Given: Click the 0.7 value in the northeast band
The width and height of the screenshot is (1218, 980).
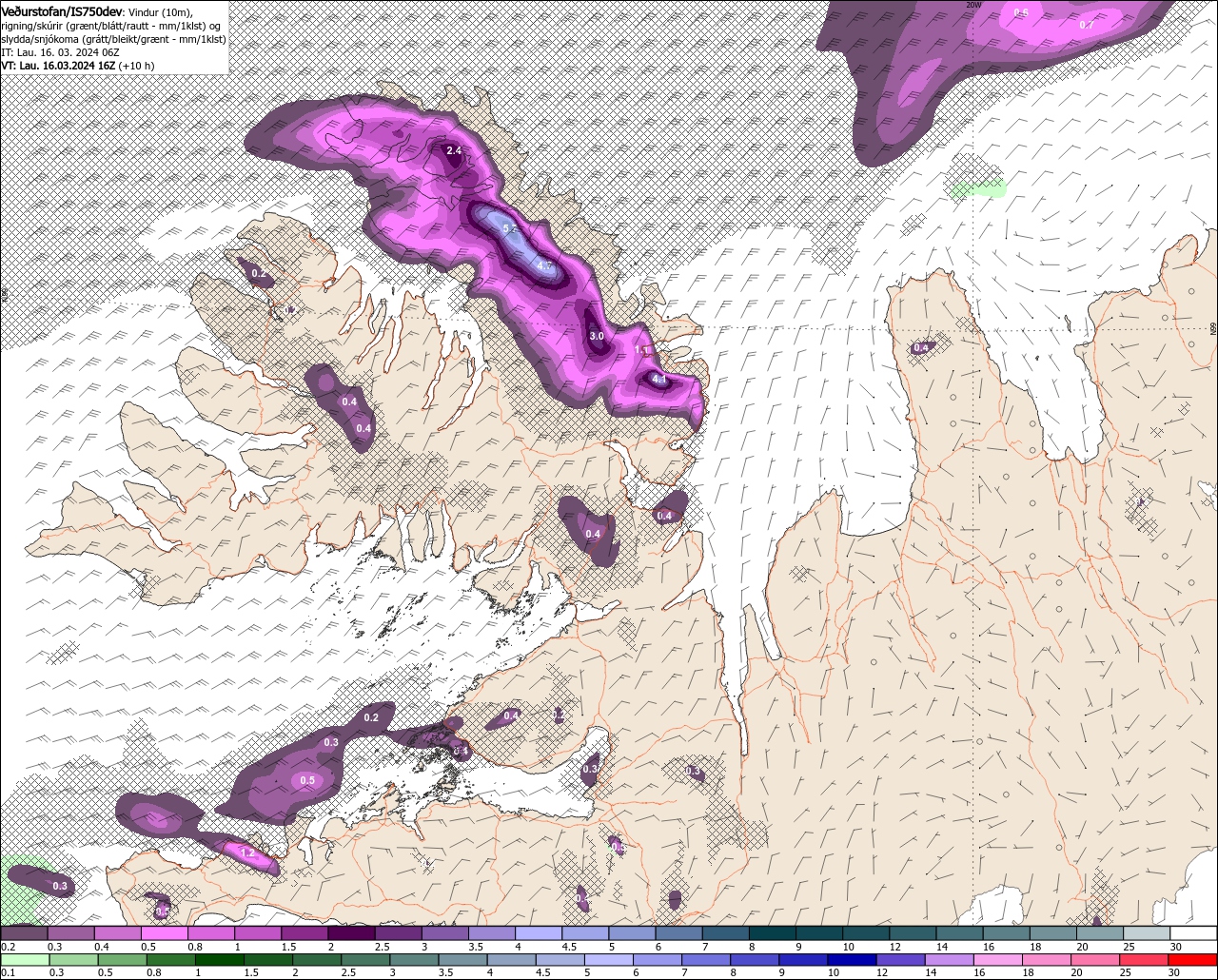Looking at the screenshot, I should 1087,25.
